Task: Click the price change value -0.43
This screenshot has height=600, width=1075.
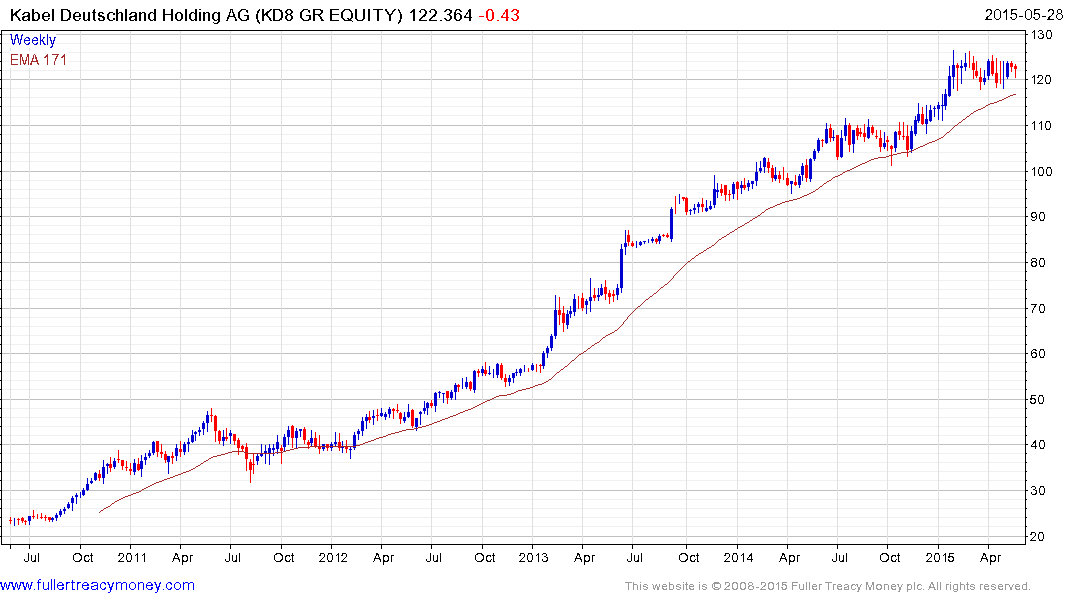Action: [498, 15]
